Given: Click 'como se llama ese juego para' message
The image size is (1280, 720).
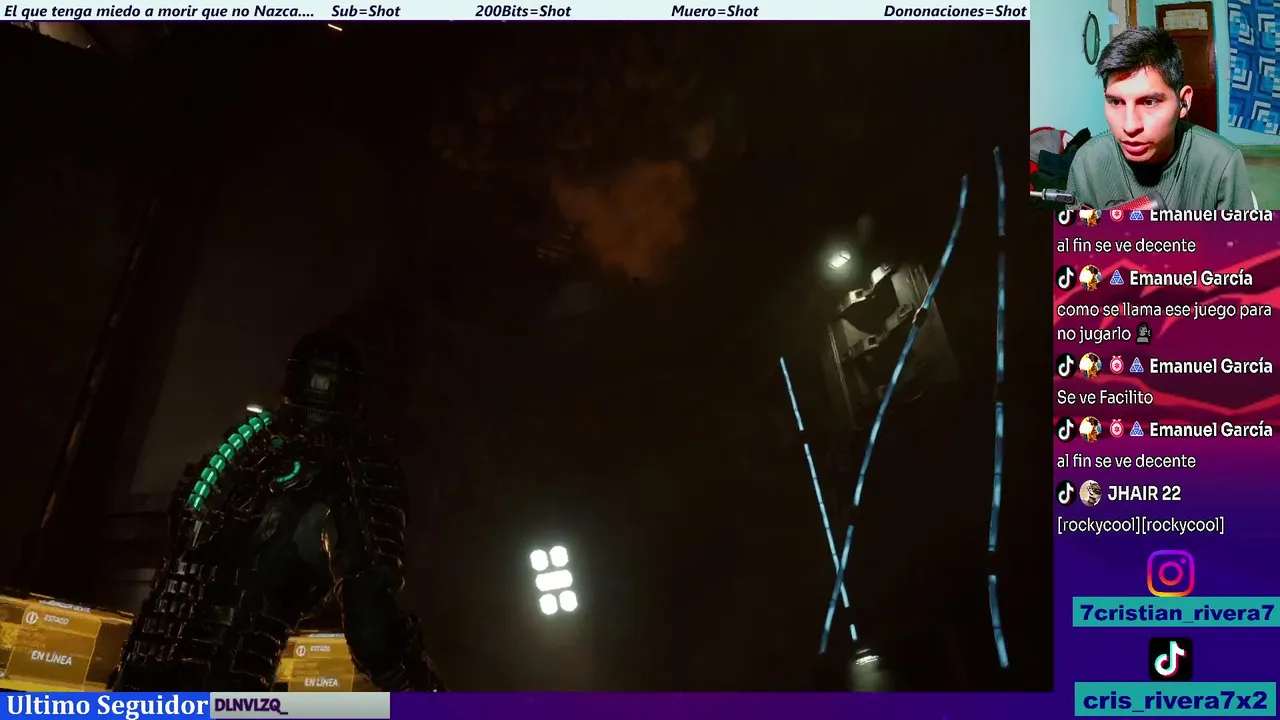Looking at the screenshot, I should [x=1164, y=310].
